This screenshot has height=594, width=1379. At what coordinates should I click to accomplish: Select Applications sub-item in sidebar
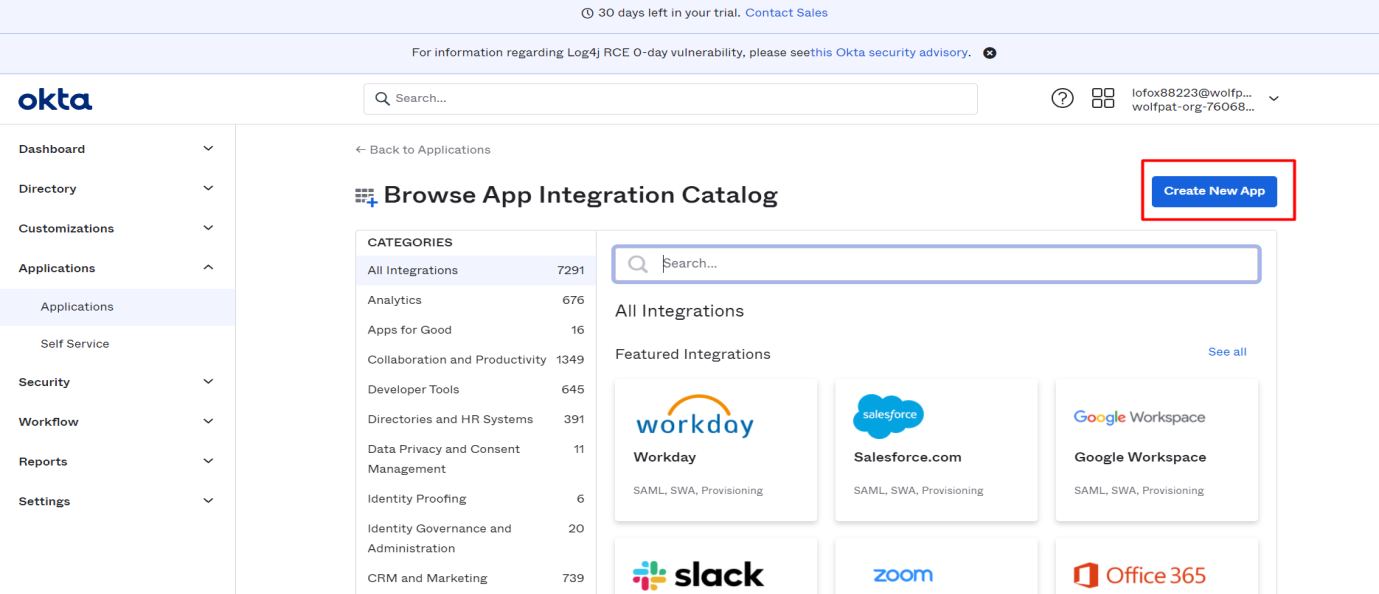coord(117,307)
